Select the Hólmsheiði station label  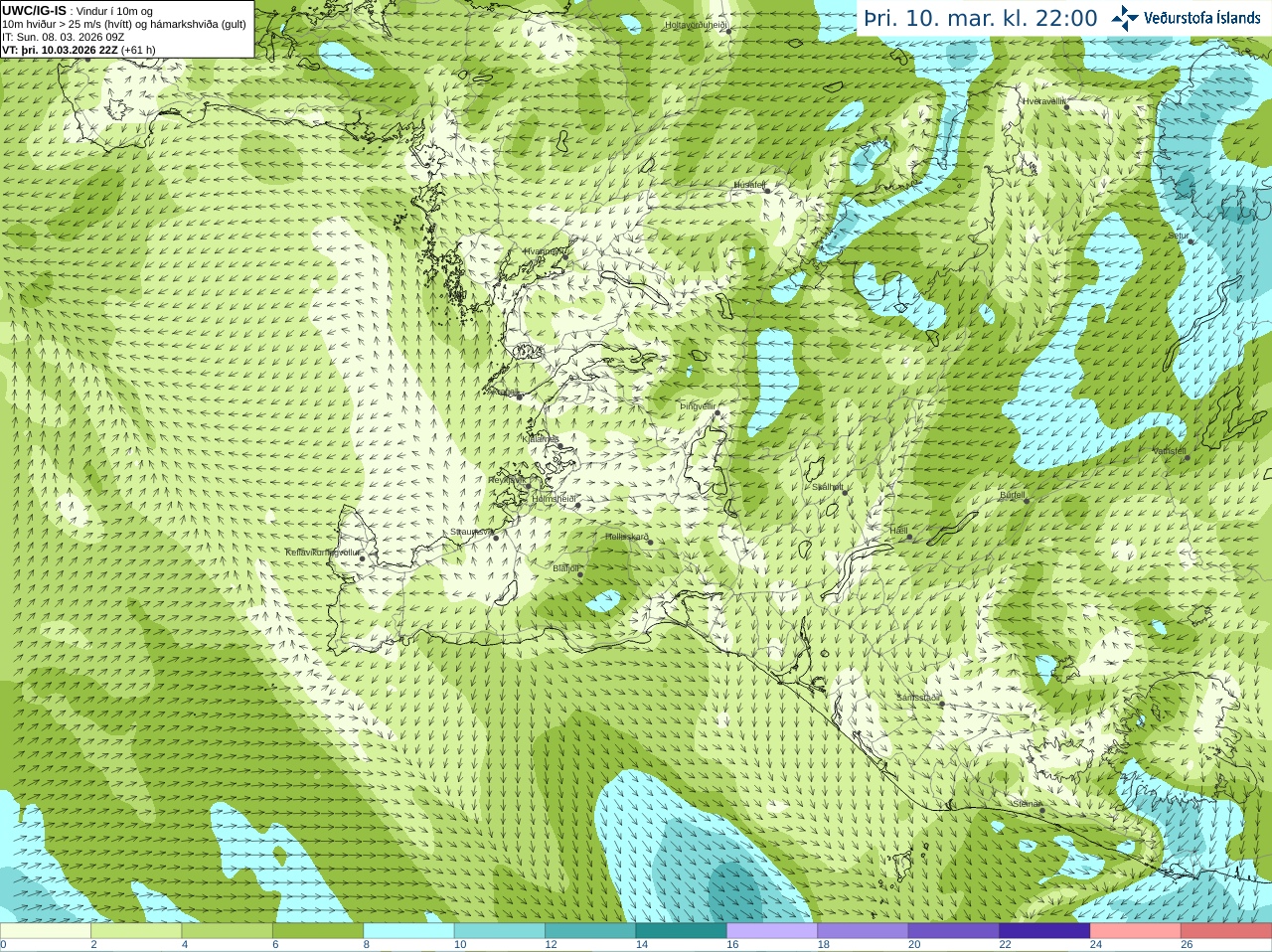pos(555,499)
